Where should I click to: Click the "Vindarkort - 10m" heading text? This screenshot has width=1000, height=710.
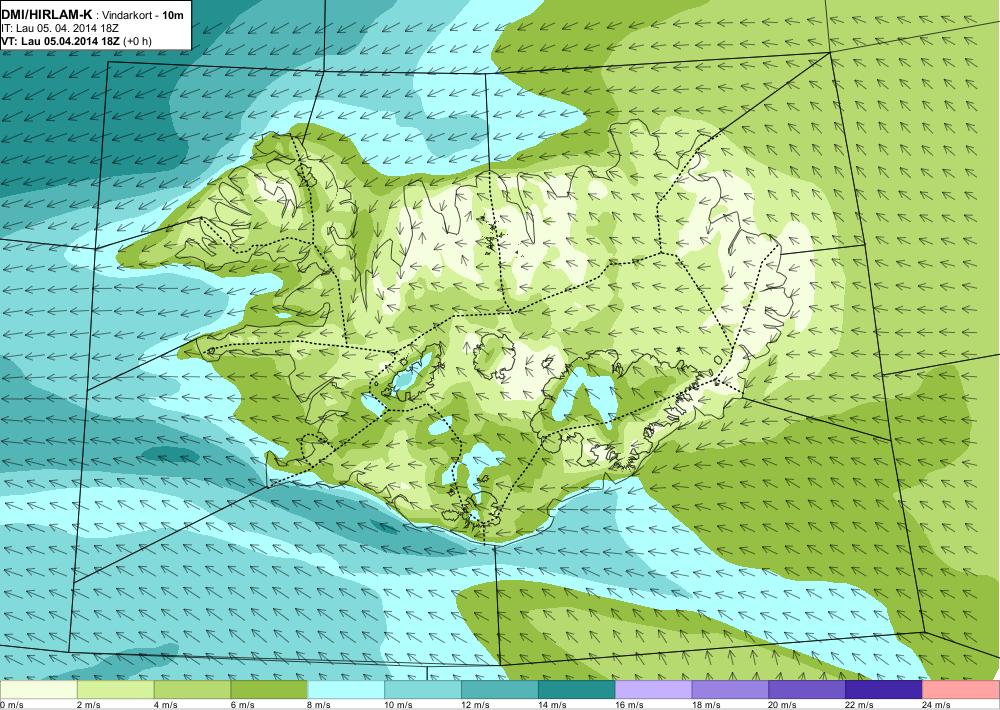143,15
